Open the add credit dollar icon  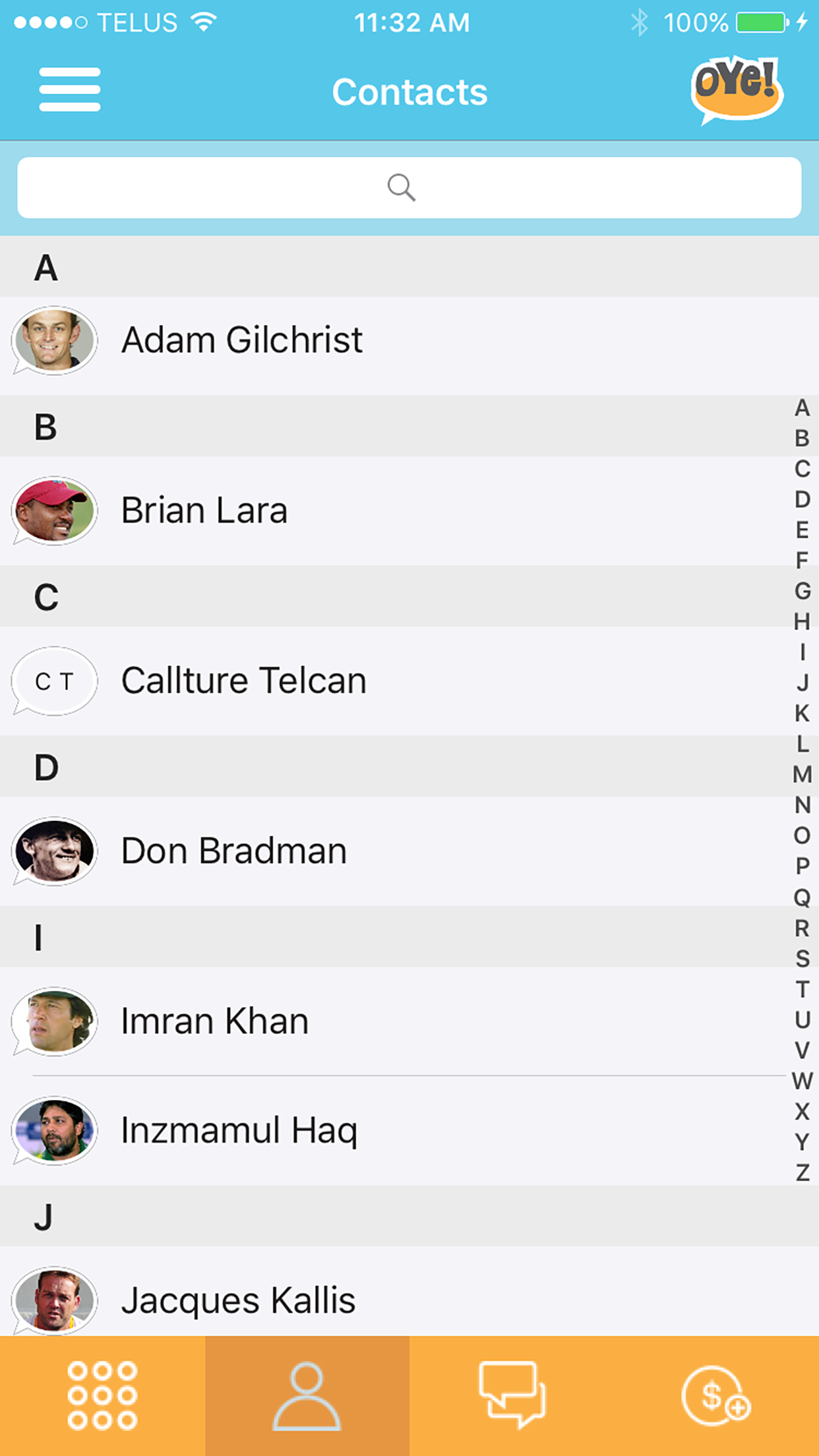716,1395
